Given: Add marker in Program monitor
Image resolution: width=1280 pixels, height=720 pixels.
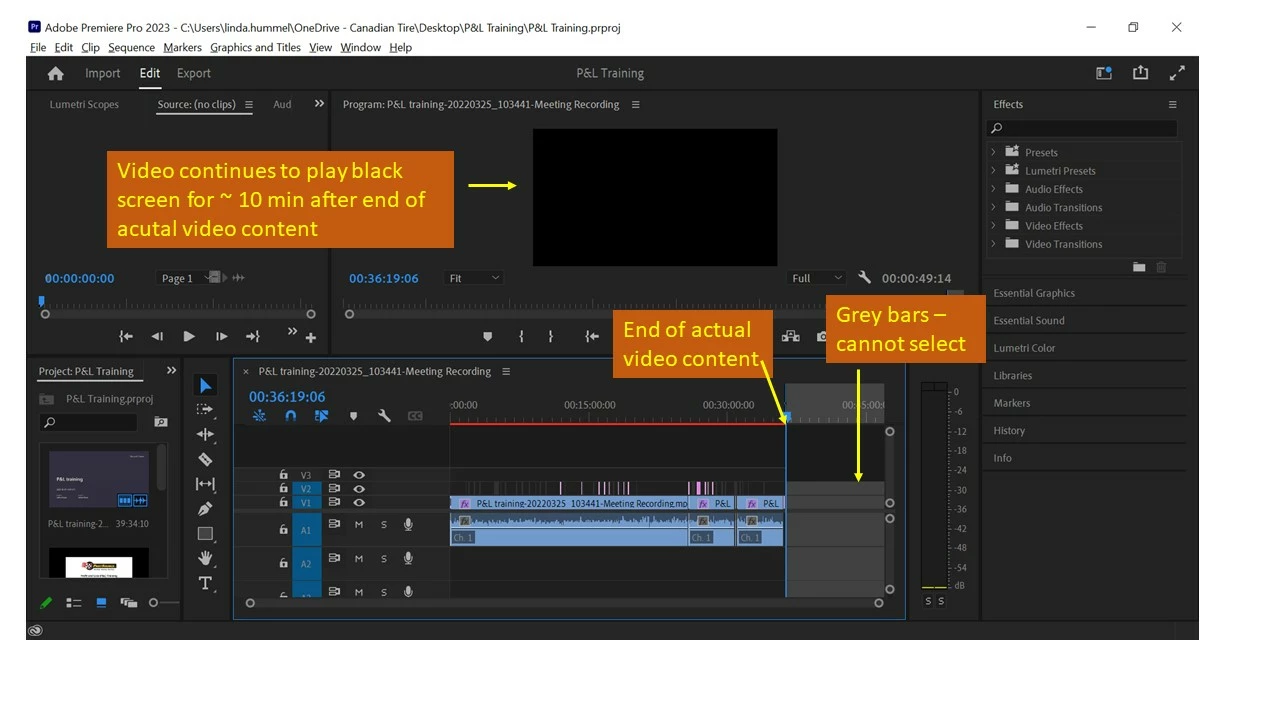Looking at the screenshot, I should point(487,337).
